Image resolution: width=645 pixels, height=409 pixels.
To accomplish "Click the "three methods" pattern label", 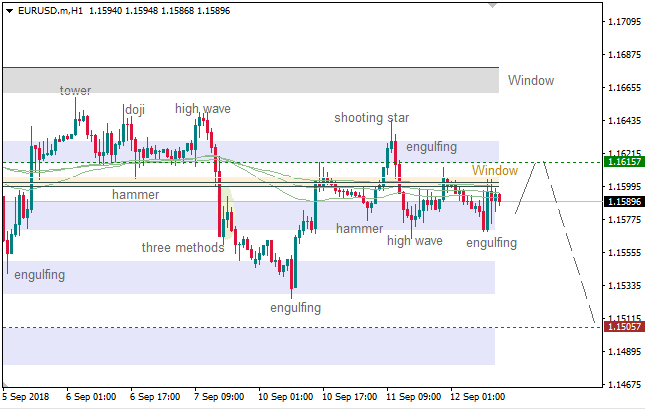I will pos(182,247).
